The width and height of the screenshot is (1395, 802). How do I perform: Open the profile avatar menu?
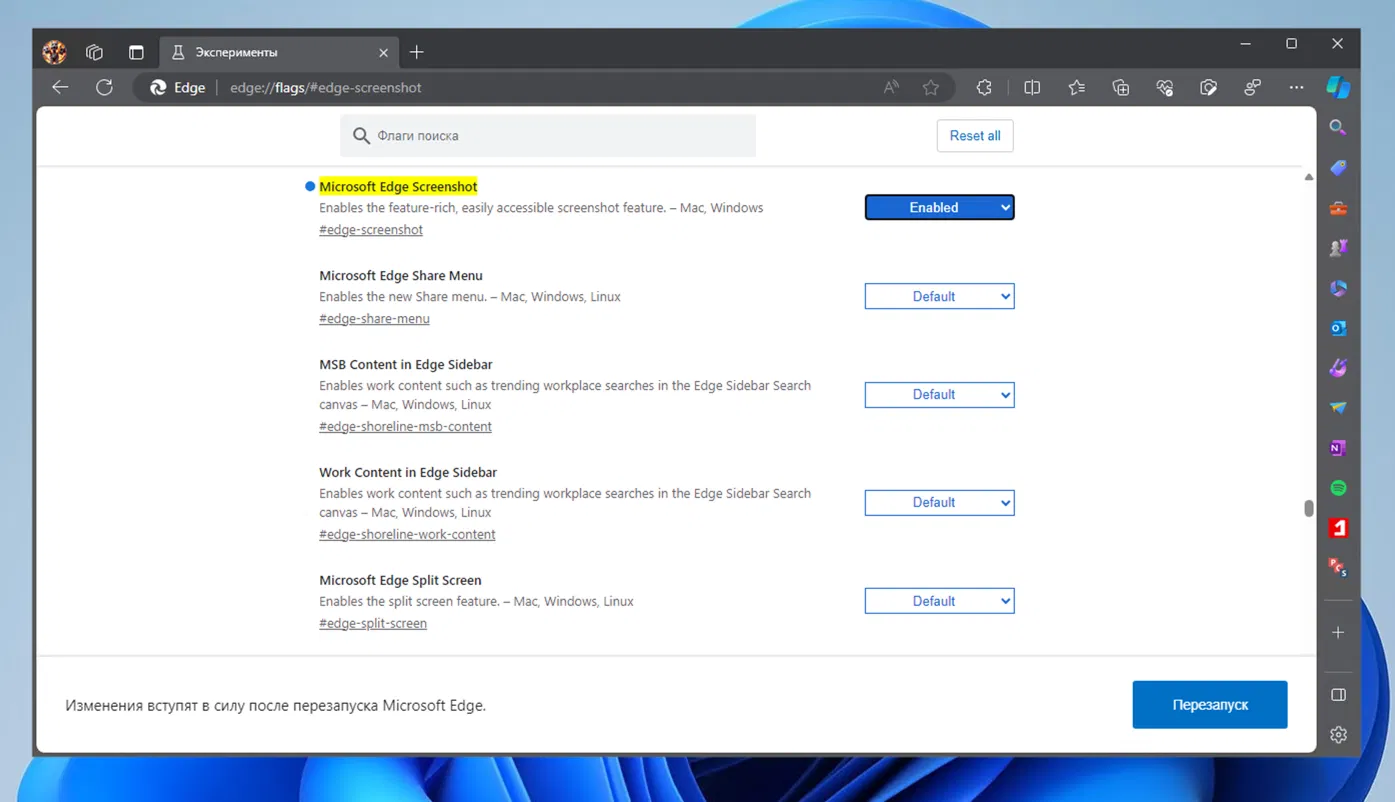pos(54,52)
